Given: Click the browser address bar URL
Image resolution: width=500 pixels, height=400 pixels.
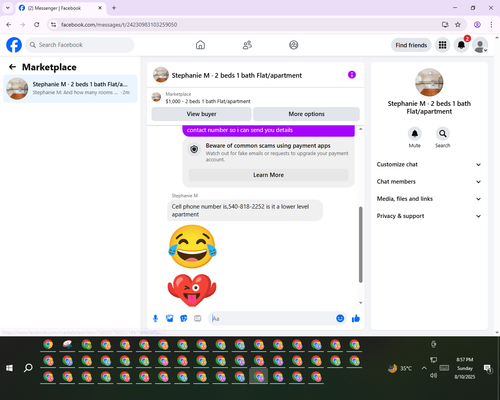Looking at the screenshot, I should click(119, 25).
